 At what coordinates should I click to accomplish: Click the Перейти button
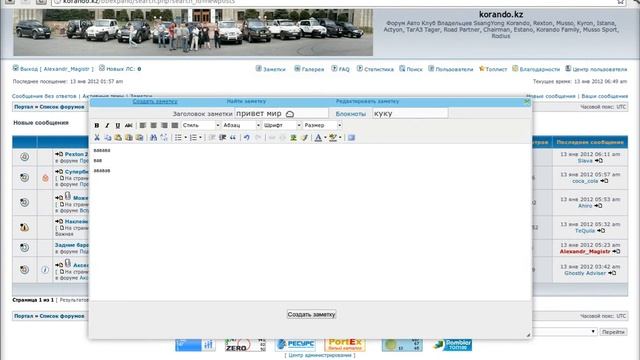click(x=613, y=332)
